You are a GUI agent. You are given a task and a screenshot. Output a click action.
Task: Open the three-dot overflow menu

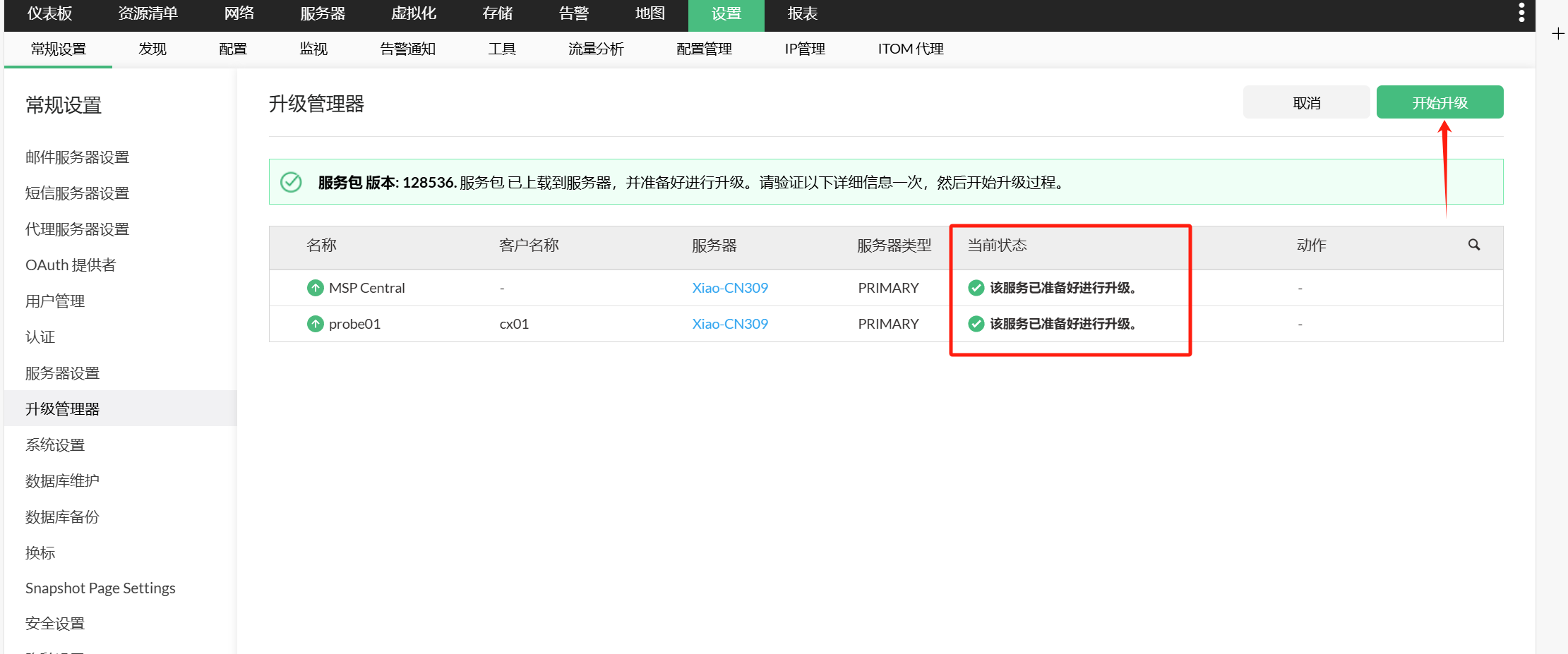tap(1521, 13)
